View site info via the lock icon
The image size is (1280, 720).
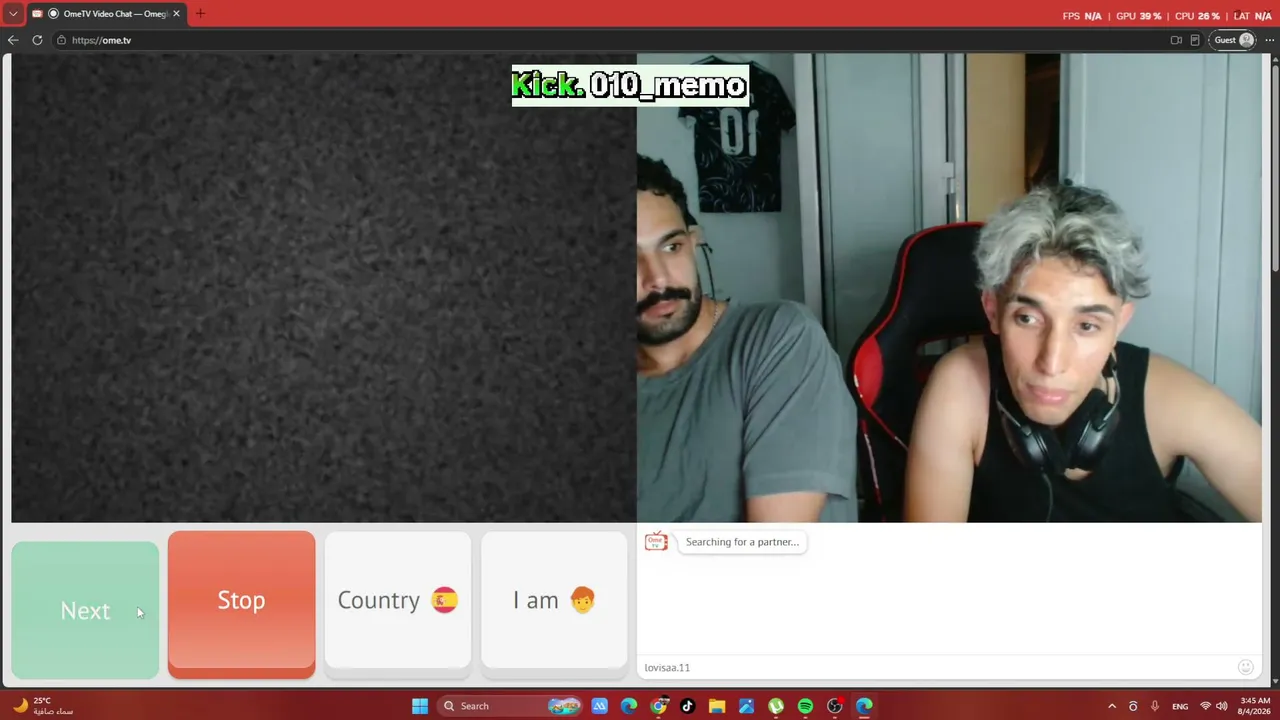61,40
